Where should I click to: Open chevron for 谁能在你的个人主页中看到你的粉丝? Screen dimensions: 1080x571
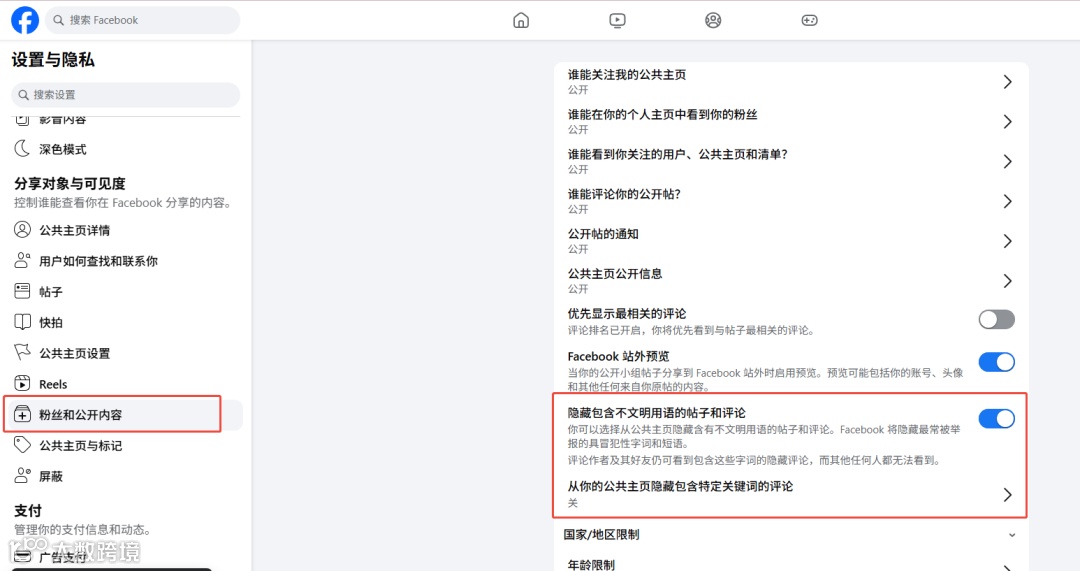click(1008, 122)
